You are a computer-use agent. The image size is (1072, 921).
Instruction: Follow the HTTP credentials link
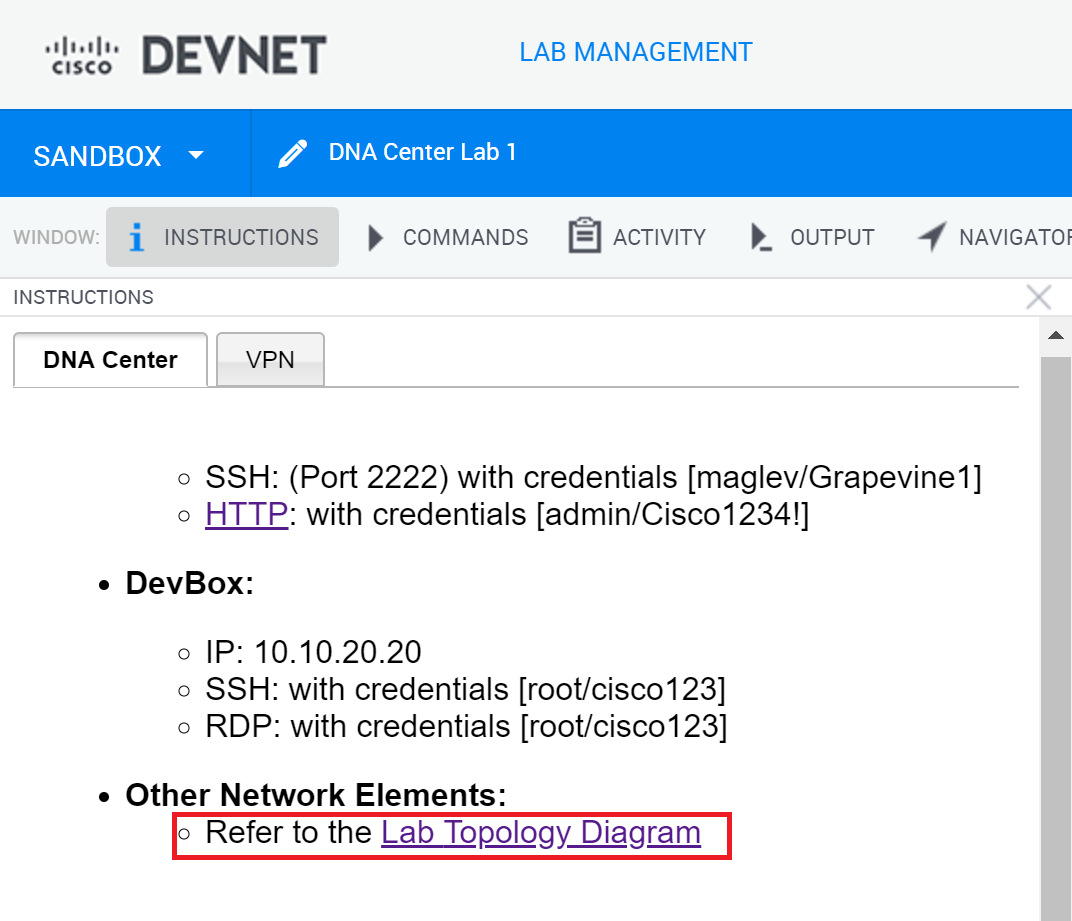(x=246, y=514)
